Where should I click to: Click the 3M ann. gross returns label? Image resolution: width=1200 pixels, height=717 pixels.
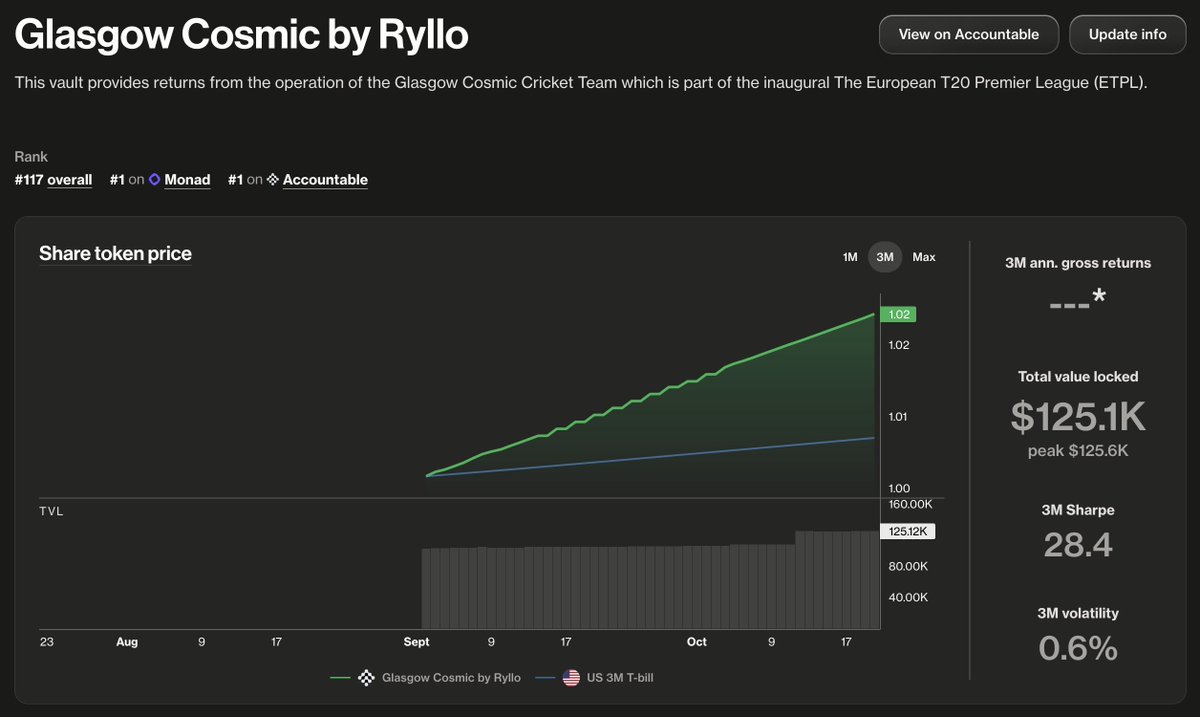coord(1078,263)
